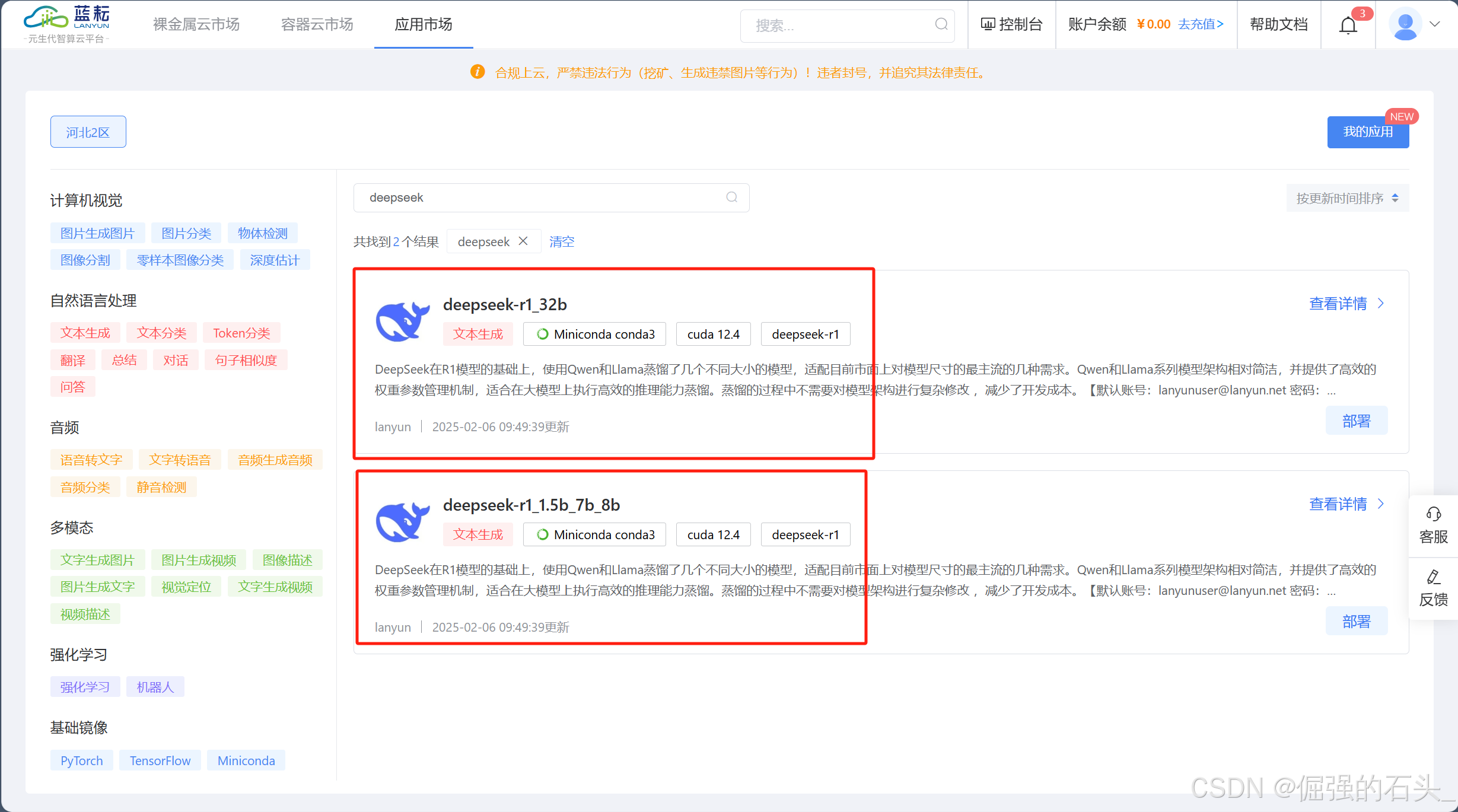
Task: Click the deepseek-r1_32b whale logo
Action: click(403, 321)
